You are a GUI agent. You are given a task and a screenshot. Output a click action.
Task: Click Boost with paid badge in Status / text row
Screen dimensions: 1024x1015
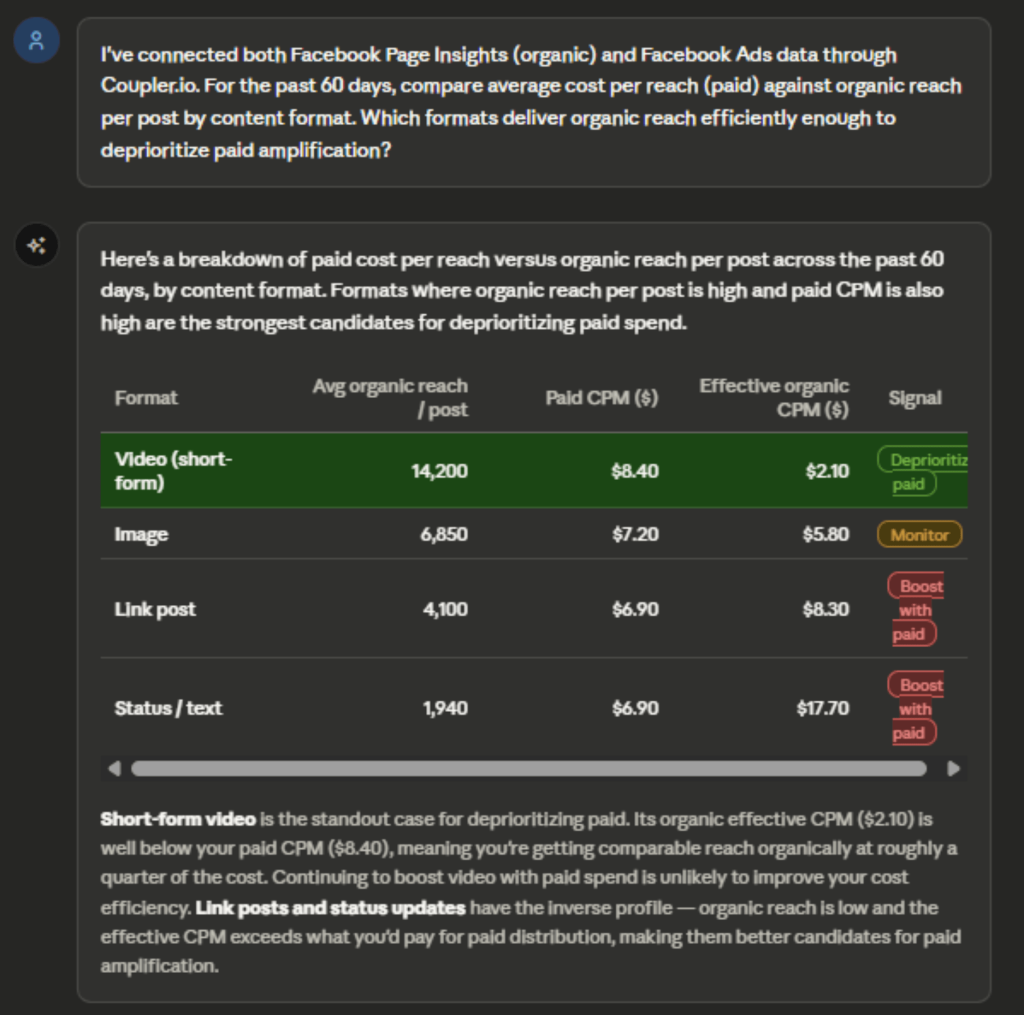915,709
